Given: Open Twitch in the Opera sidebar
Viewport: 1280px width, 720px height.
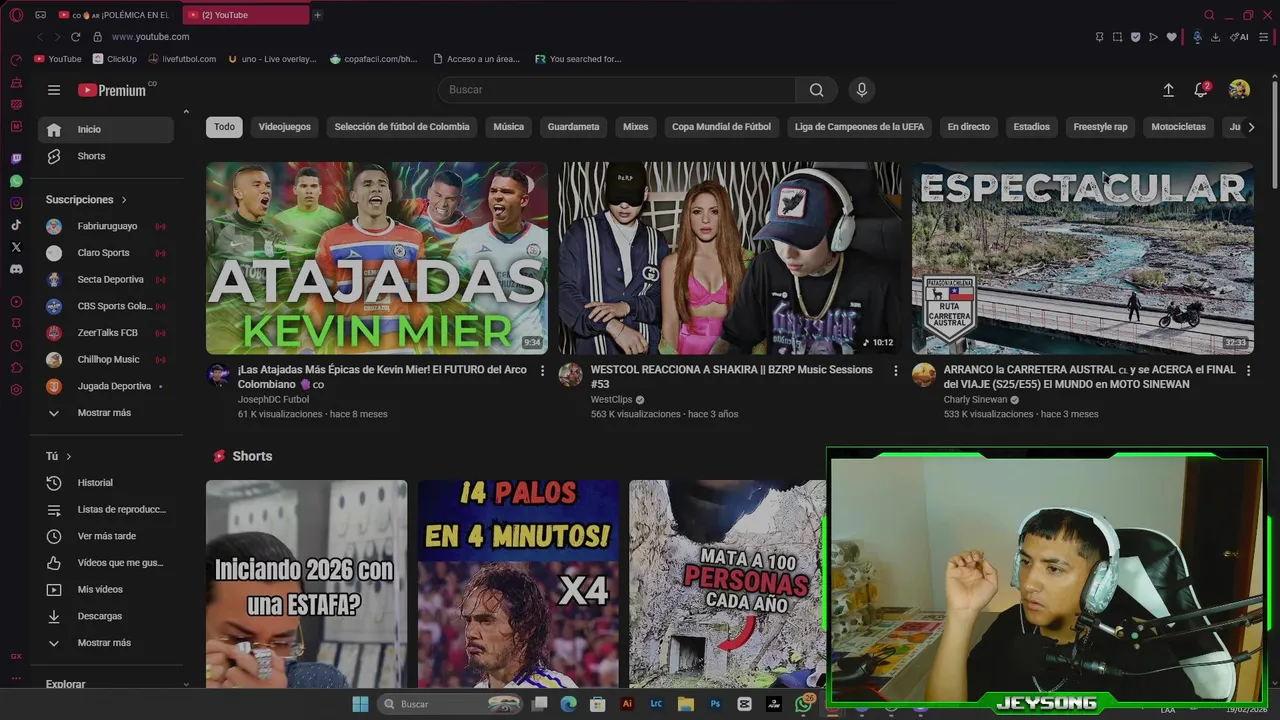Looking at the screenshot, I should tap(16, 159).
